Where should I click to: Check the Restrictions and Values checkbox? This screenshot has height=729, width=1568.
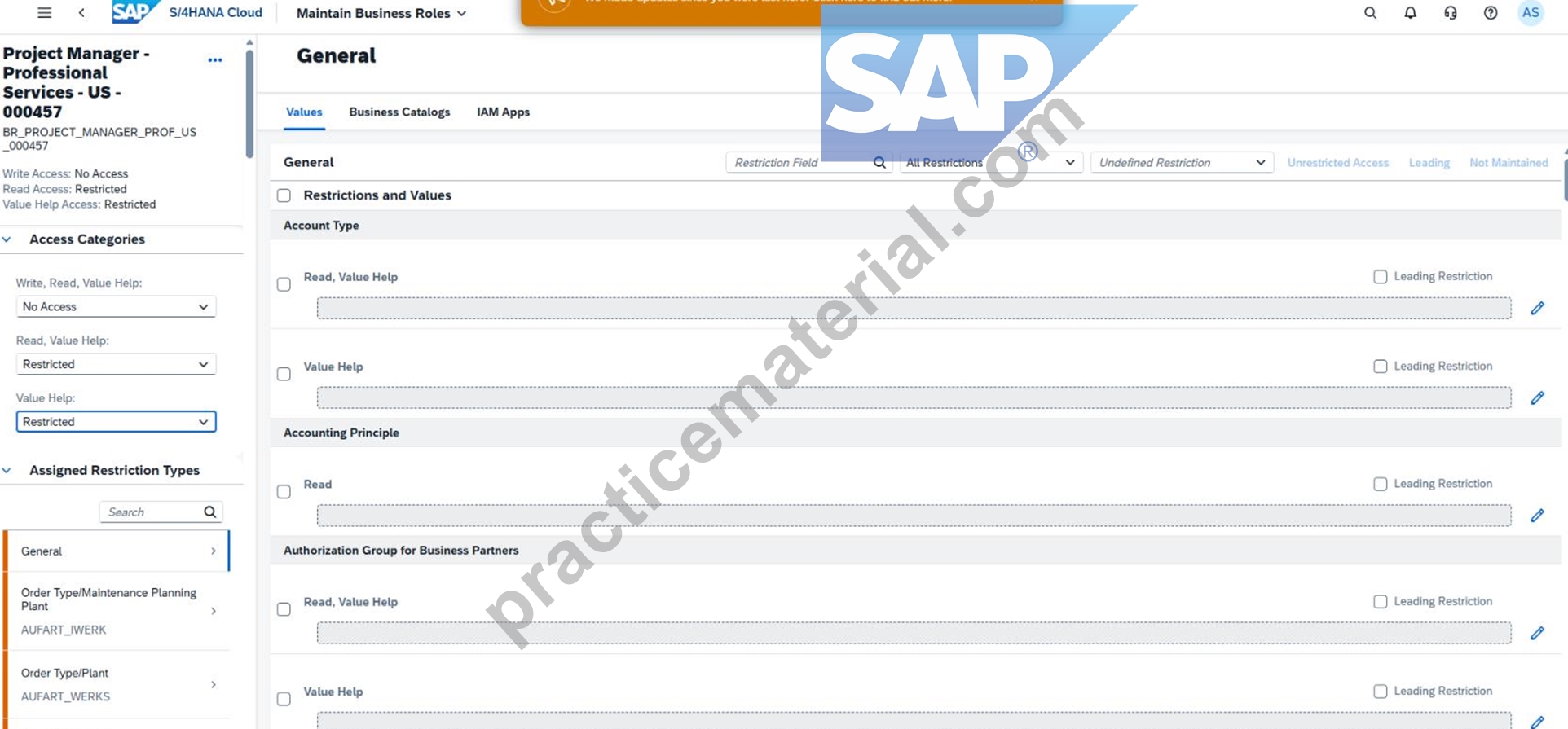click(x=284, y=195)
